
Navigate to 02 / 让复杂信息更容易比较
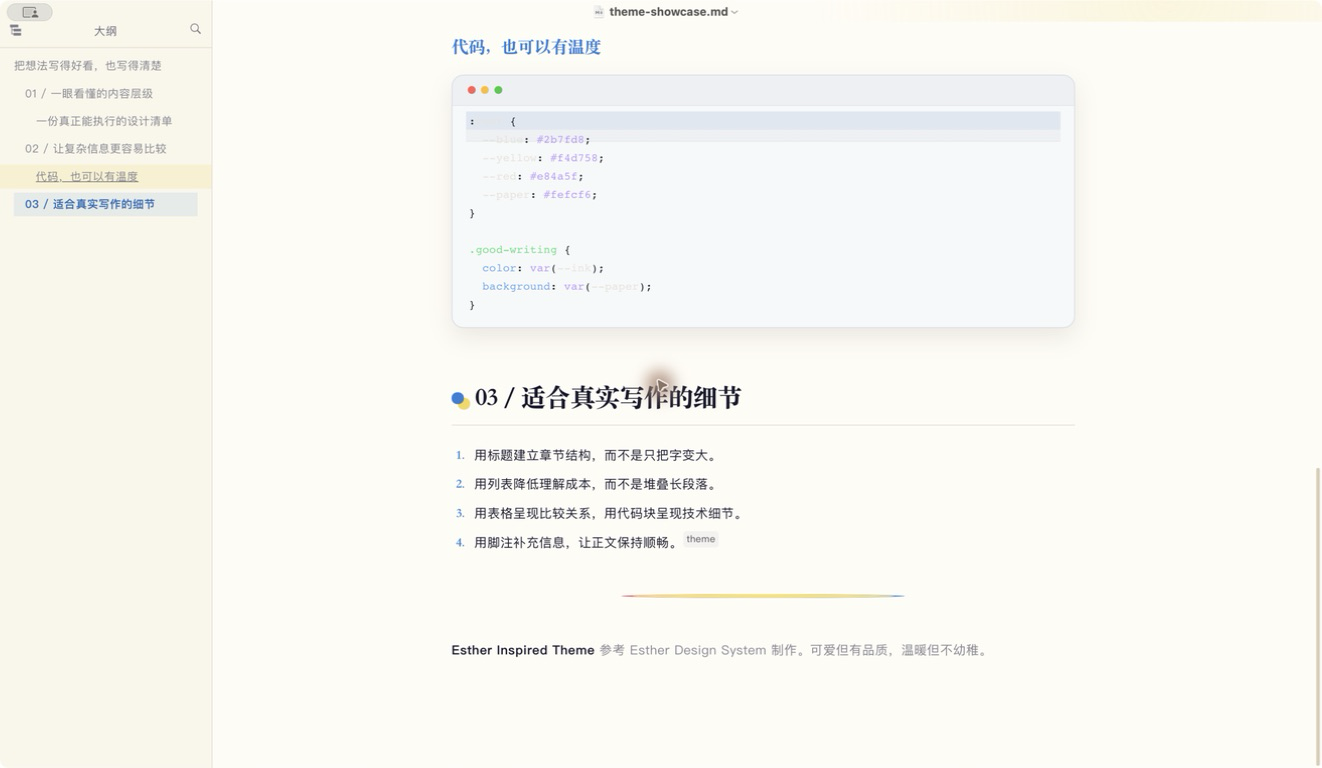(x=96, y=148)
